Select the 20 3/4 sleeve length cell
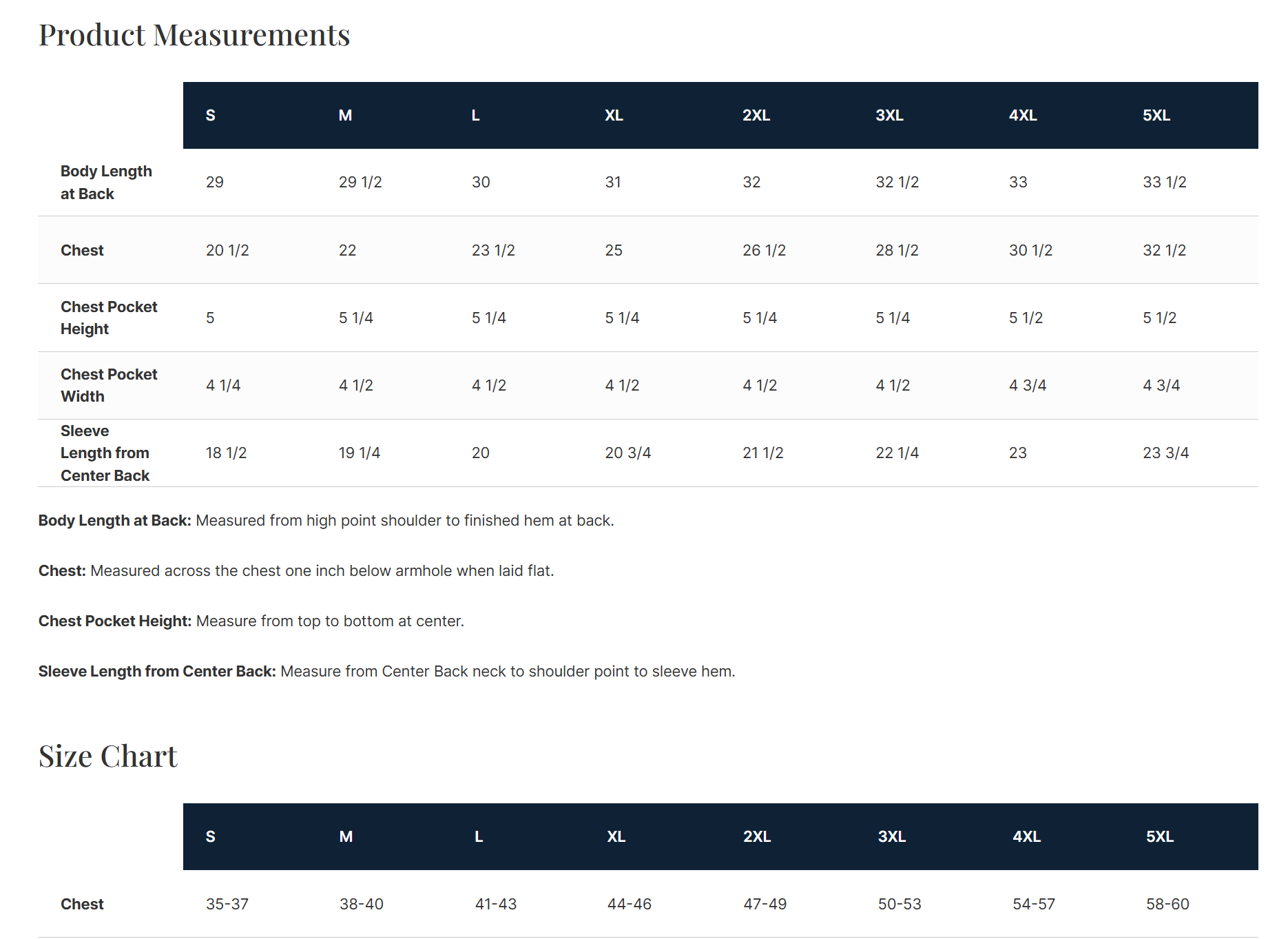This screenshot has width=1288, height=939. (627, 453)
